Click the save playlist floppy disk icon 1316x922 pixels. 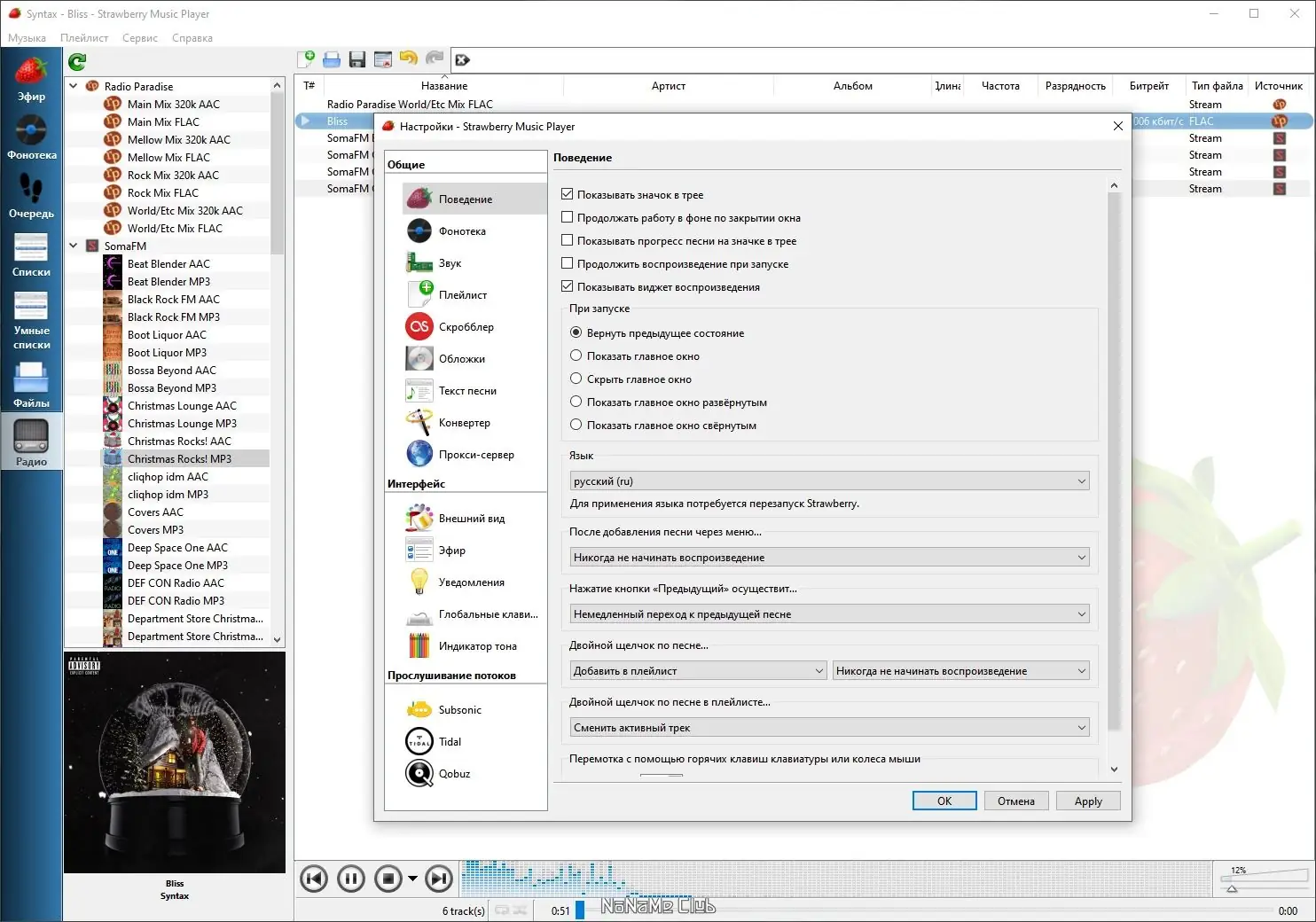click(357, 59)
